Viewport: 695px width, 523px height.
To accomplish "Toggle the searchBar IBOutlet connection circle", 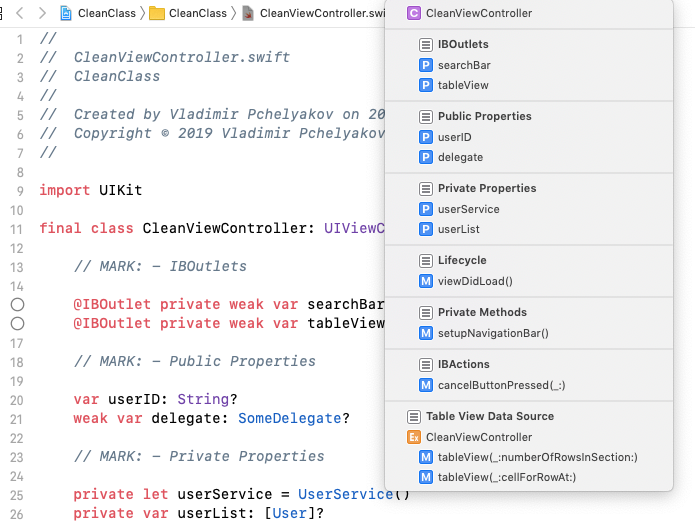I will tap(17, 304).
